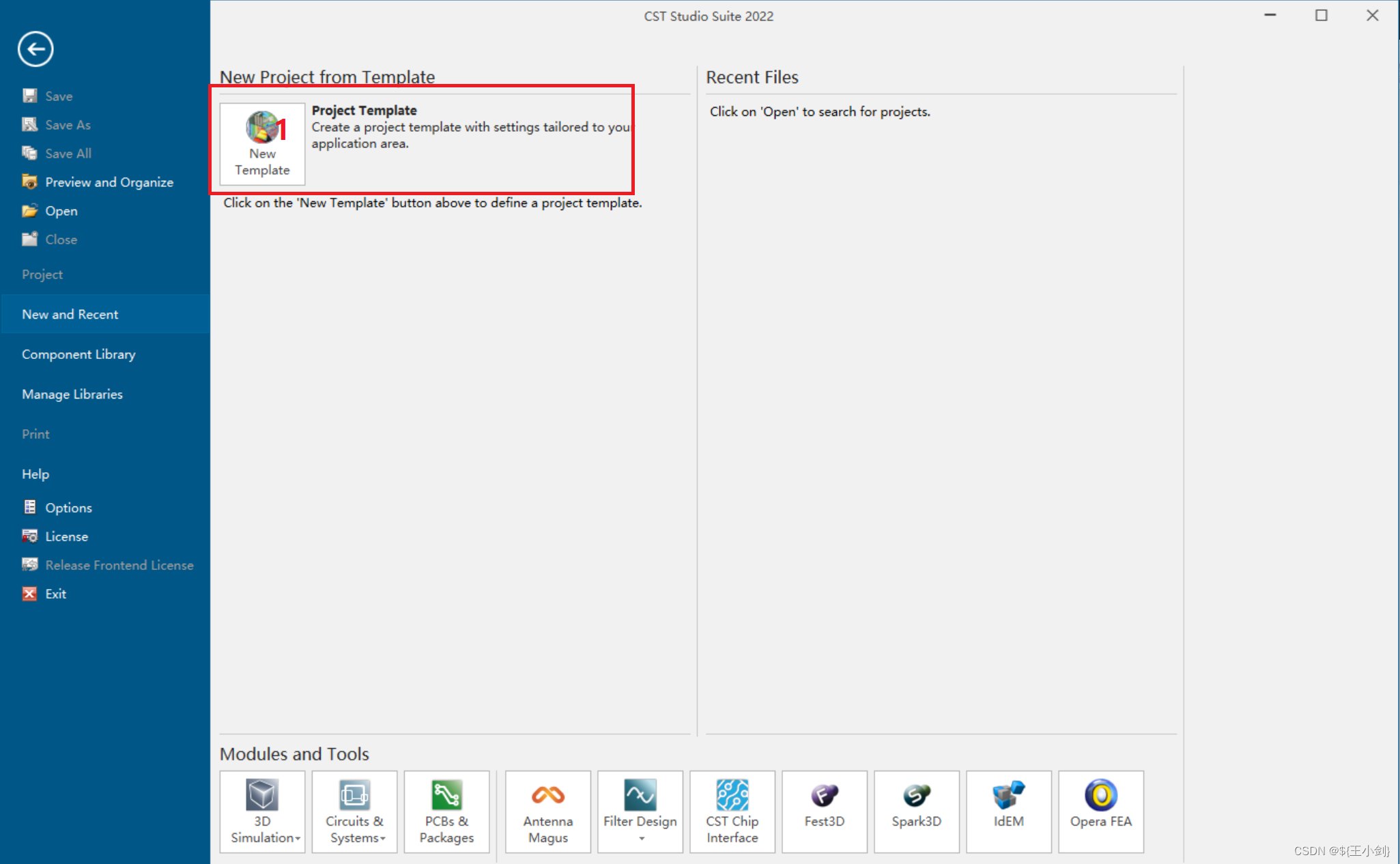Switch to the Help section

point(35,474)
